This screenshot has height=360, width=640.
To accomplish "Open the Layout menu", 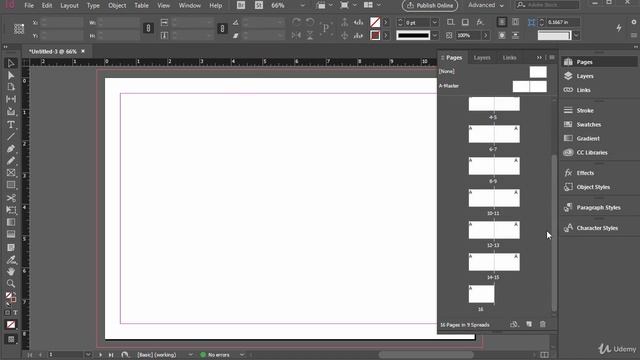I will point(69,6).
